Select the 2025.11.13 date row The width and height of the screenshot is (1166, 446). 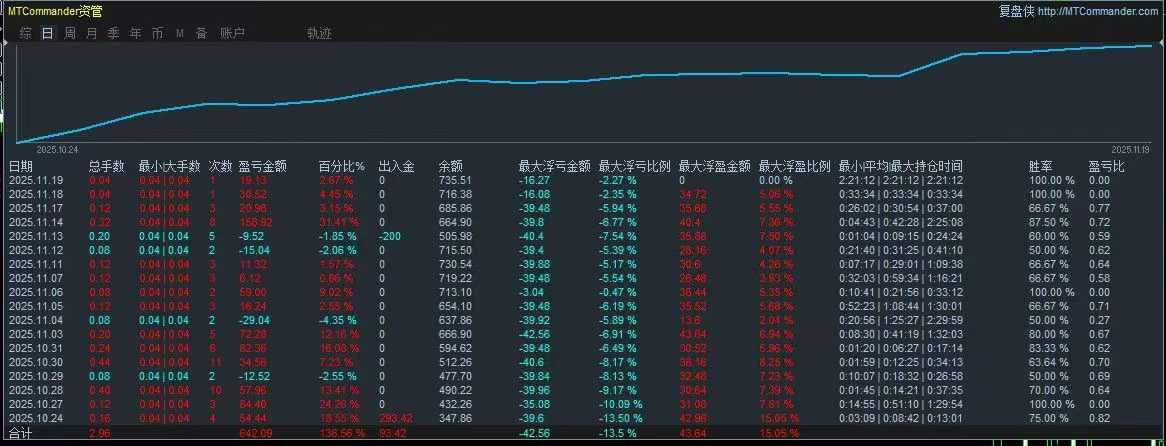tap(583, 236)
